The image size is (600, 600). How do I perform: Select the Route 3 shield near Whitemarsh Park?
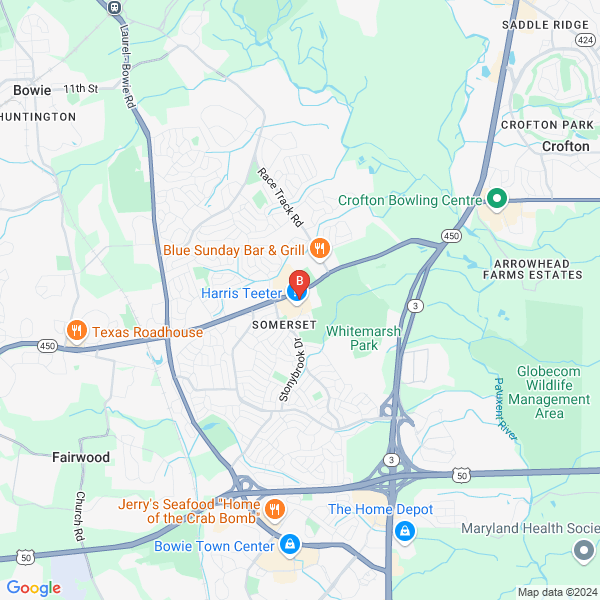tap(415, 306)
